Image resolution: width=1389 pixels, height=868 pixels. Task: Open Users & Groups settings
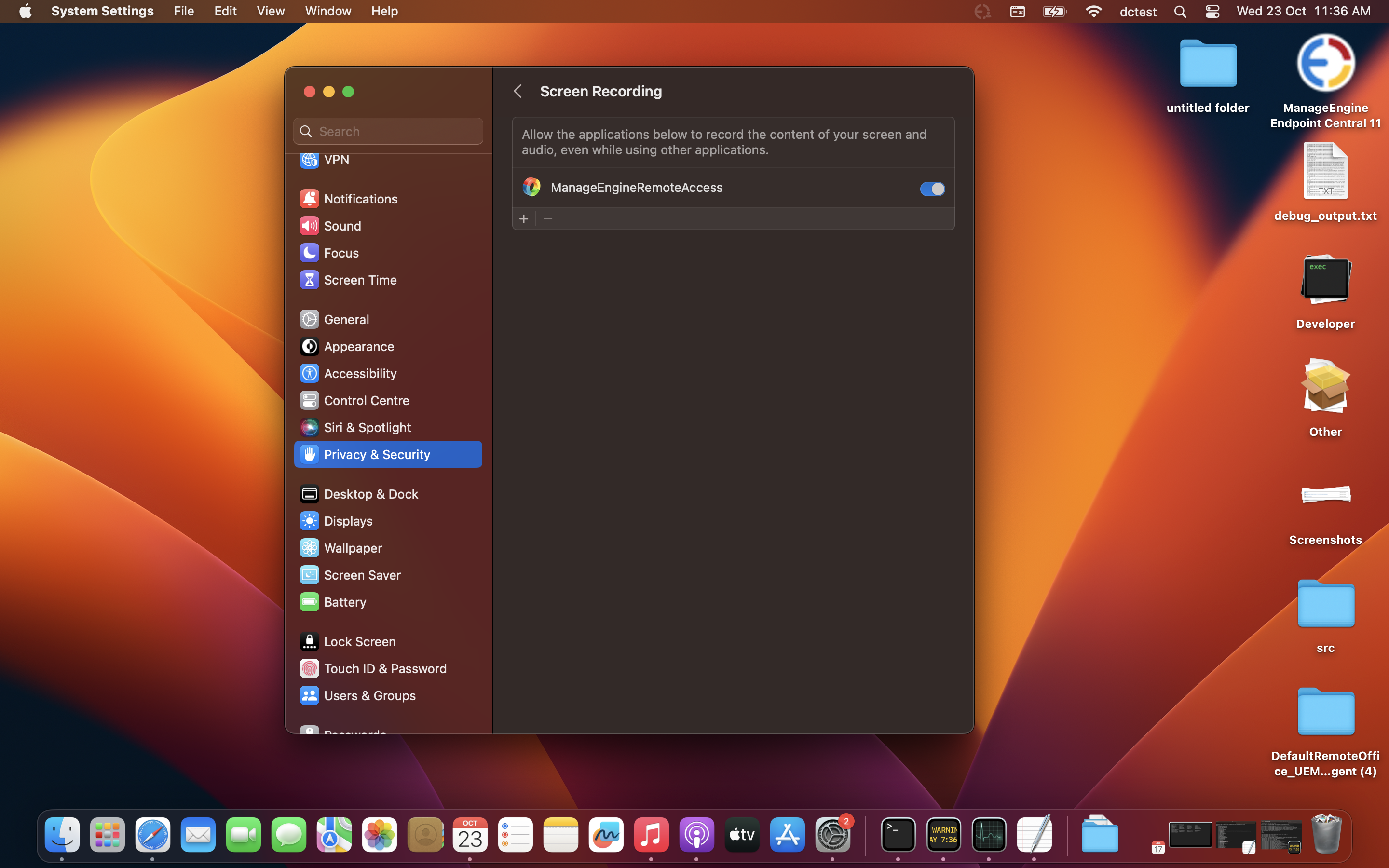point(370,695)
